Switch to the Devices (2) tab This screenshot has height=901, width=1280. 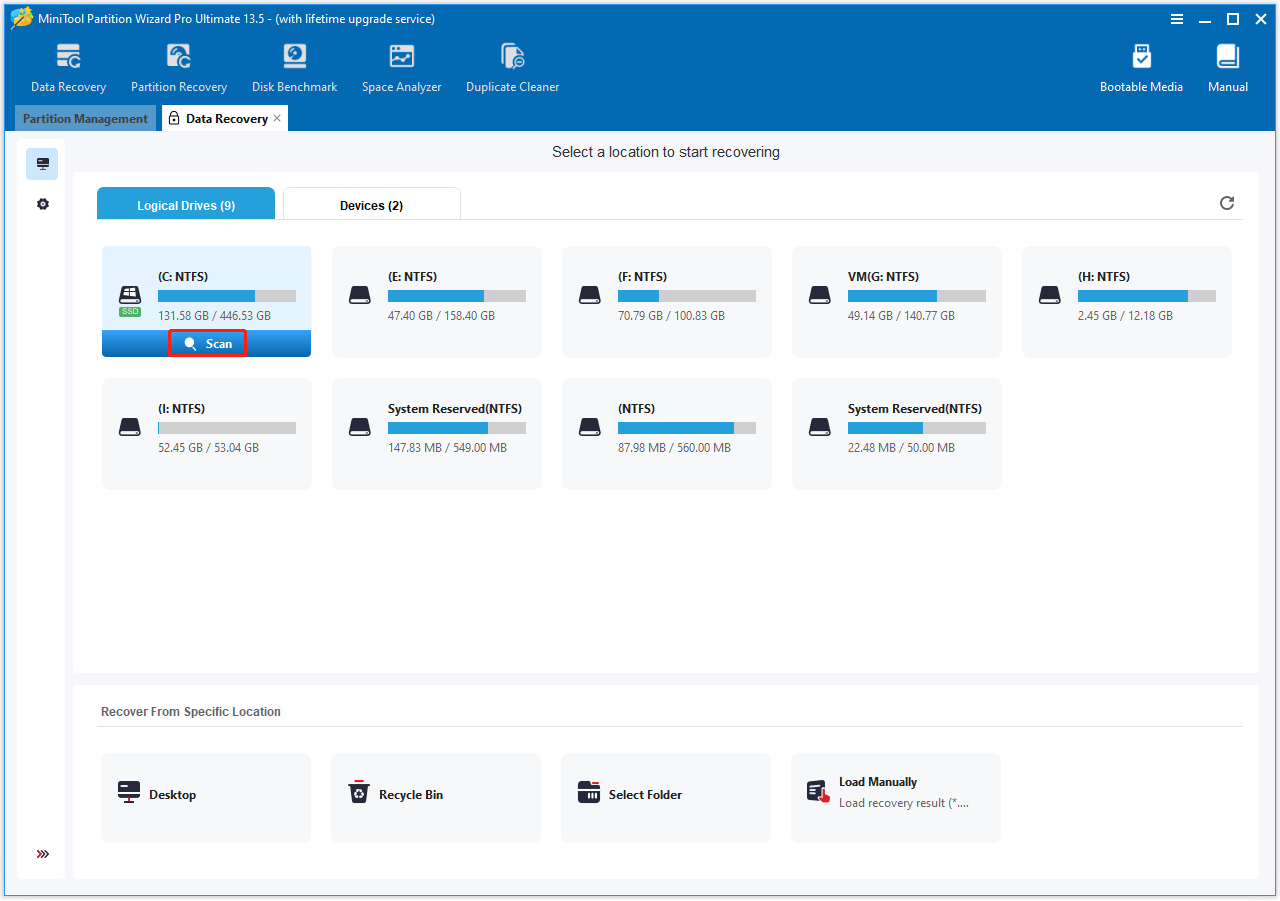pyautogui.click(x=371, y=204)
